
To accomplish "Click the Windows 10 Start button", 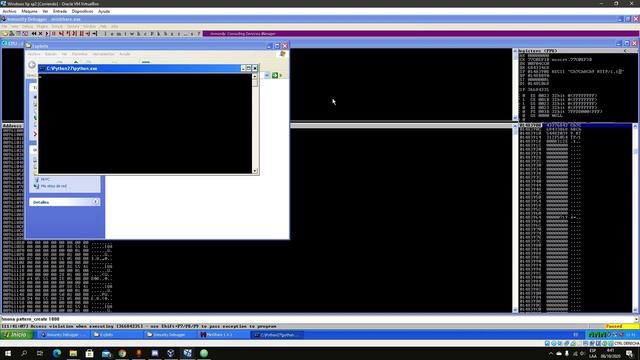I will [8, 353].
